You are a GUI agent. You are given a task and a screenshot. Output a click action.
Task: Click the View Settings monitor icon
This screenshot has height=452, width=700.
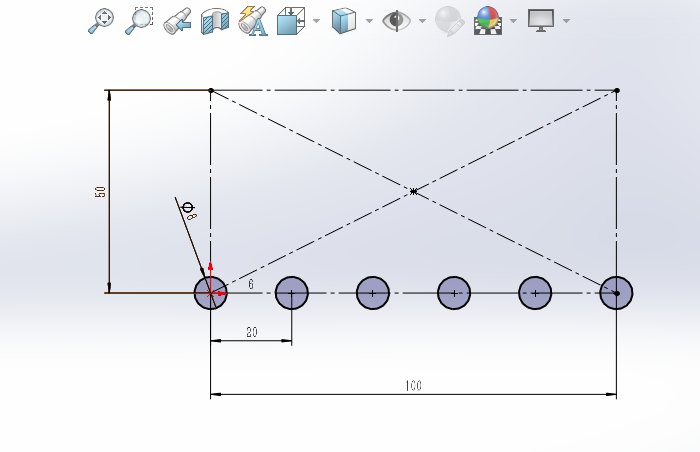pyautogui.click(x=541, y=21)
